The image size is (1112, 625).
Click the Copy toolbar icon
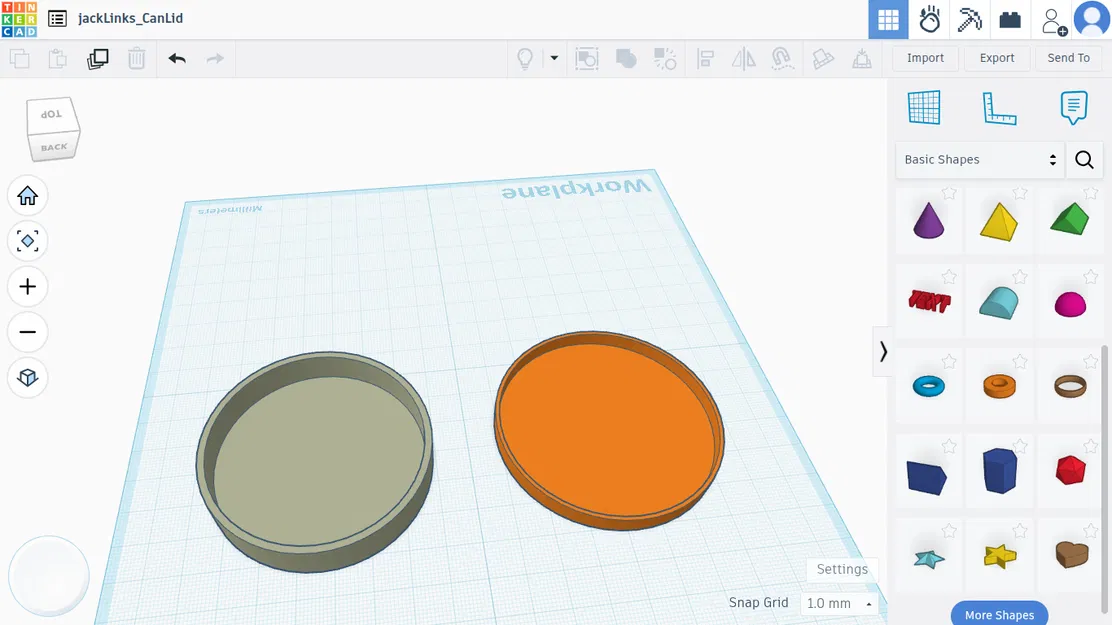(x=20, y=59)
